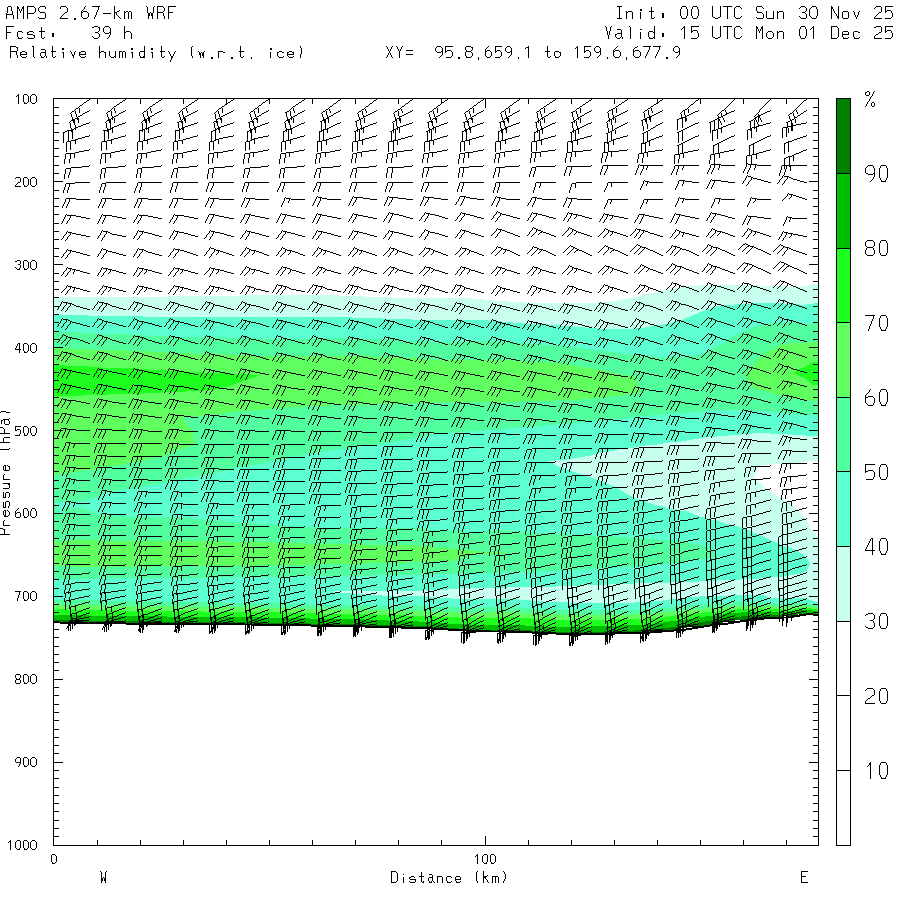Click the 'Relative humidity (w.r.t. ice)' label
The image size is (900, 900).
coord(156,53)
